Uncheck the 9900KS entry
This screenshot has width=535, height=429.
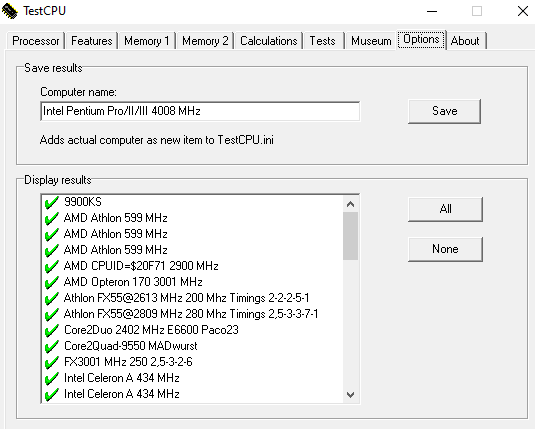52,202
